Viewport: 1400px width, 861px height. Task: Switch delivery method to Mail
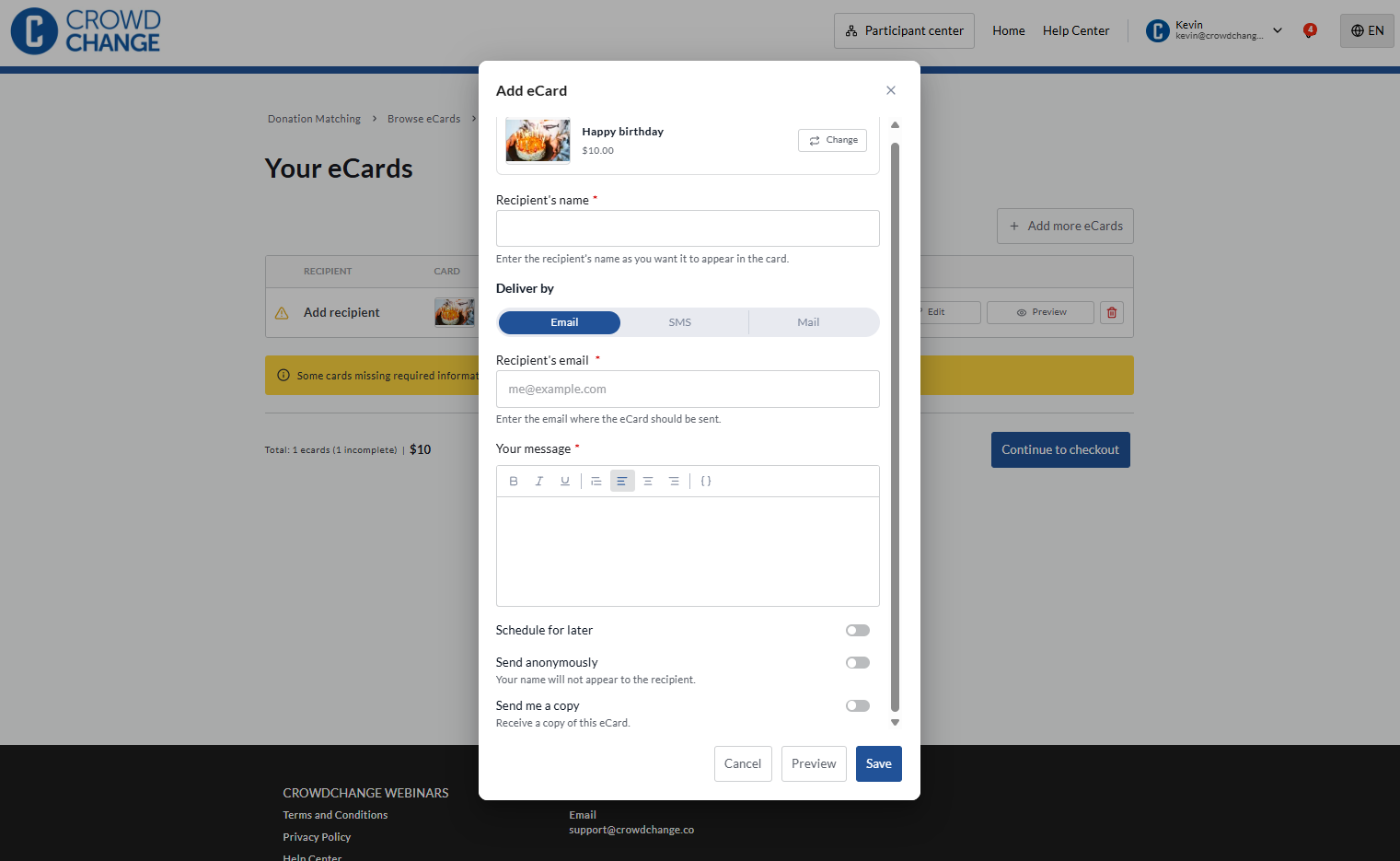click(808, 322)
